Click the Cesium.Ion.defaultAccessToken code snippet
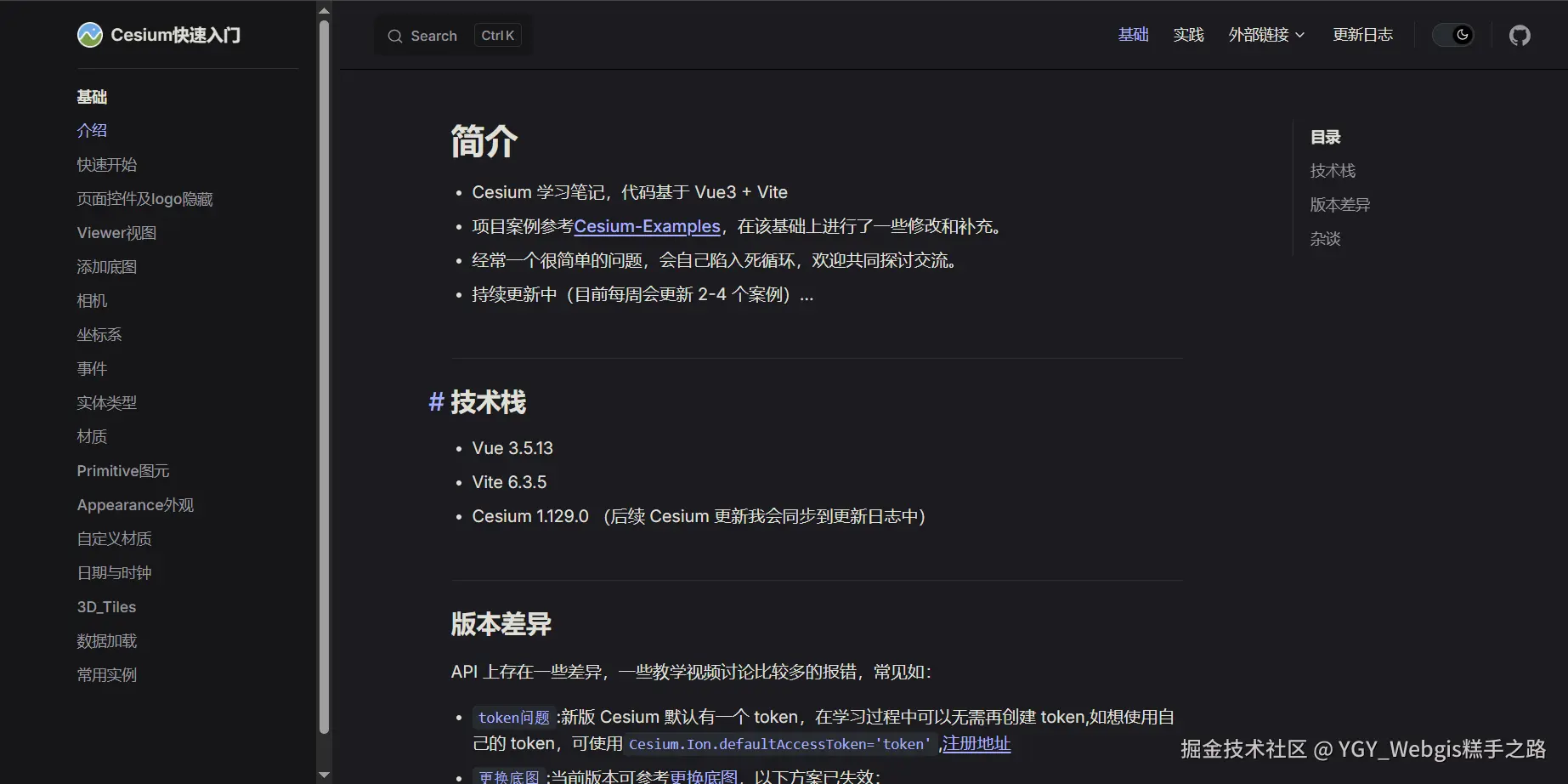 coord(780,744)
